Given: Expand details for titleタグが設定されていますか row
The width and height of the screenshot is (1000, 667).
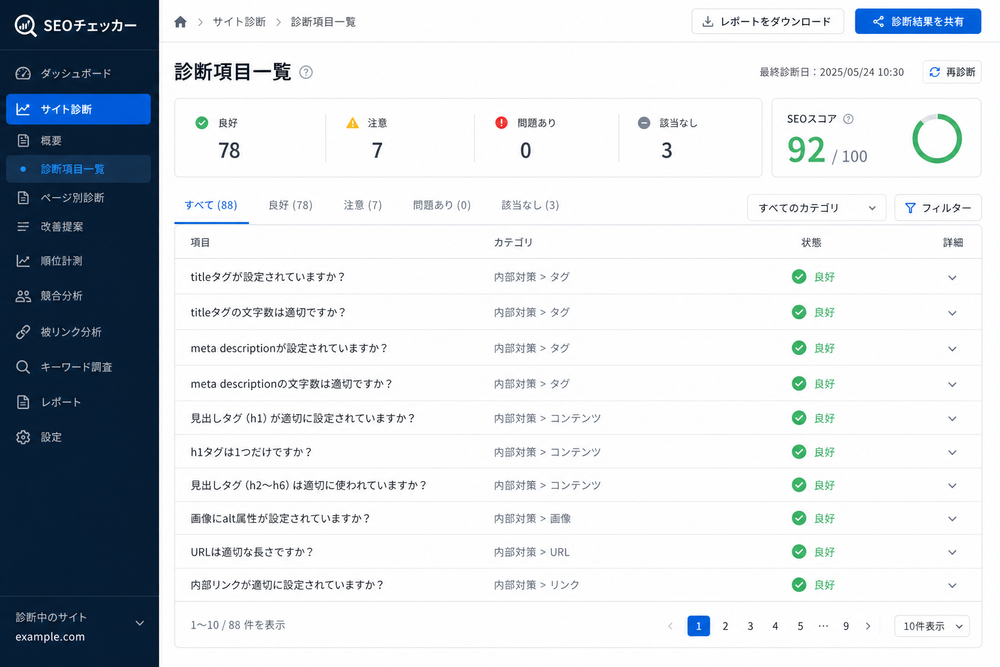Looking at the screenshot, I should point(952,277).
